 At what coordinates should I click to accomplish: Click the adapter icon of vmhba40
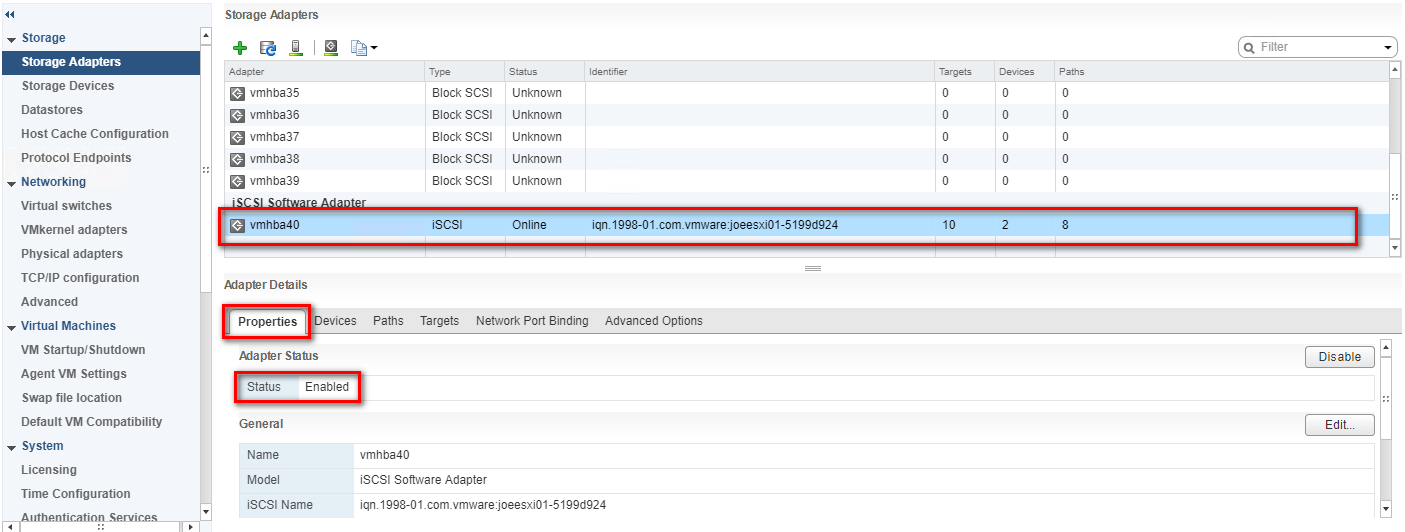[237, 225]
